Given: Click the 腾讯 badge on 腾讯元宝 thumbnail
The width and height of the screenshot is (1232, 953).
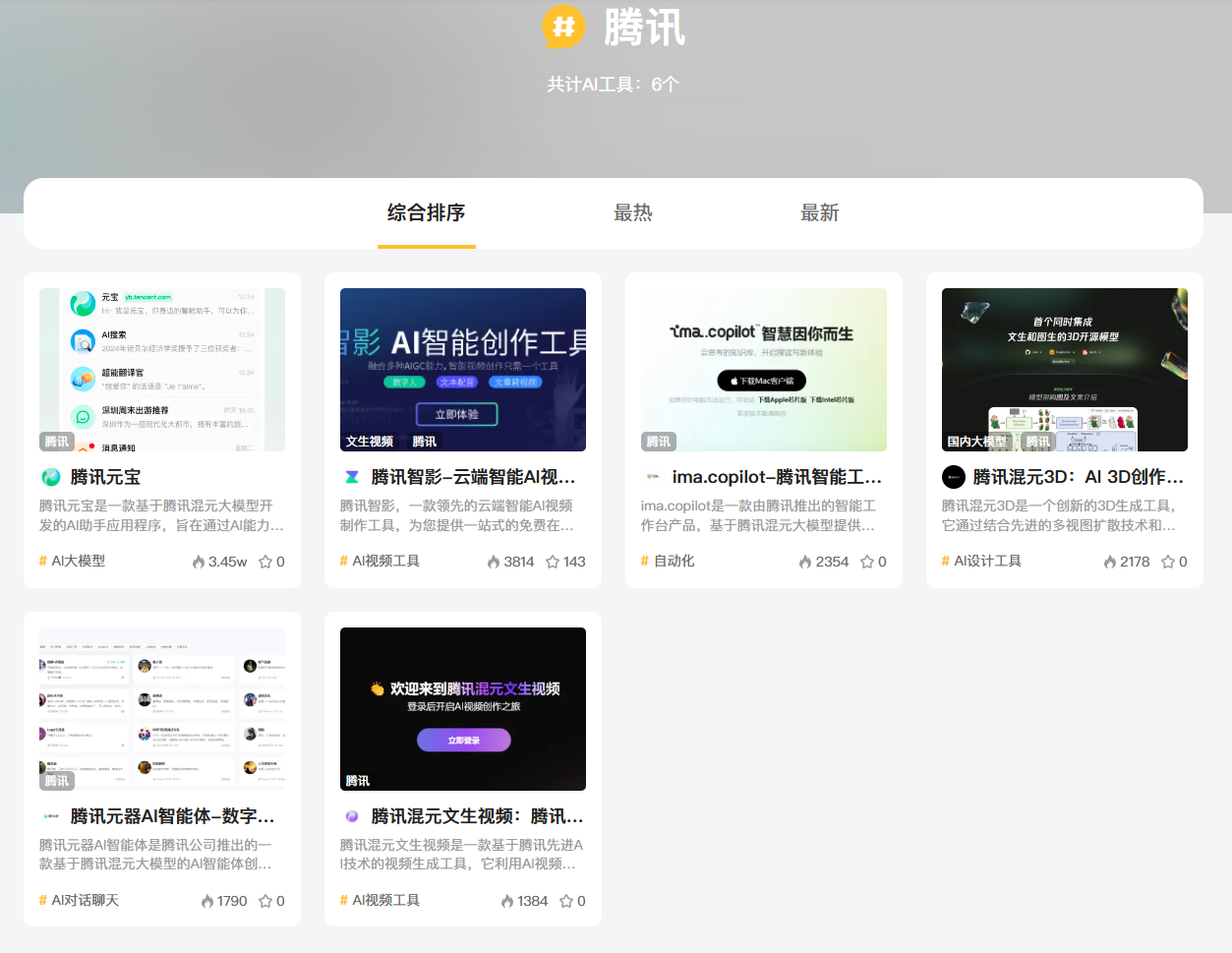Looking at the screenshot, I should coord(57,442).
